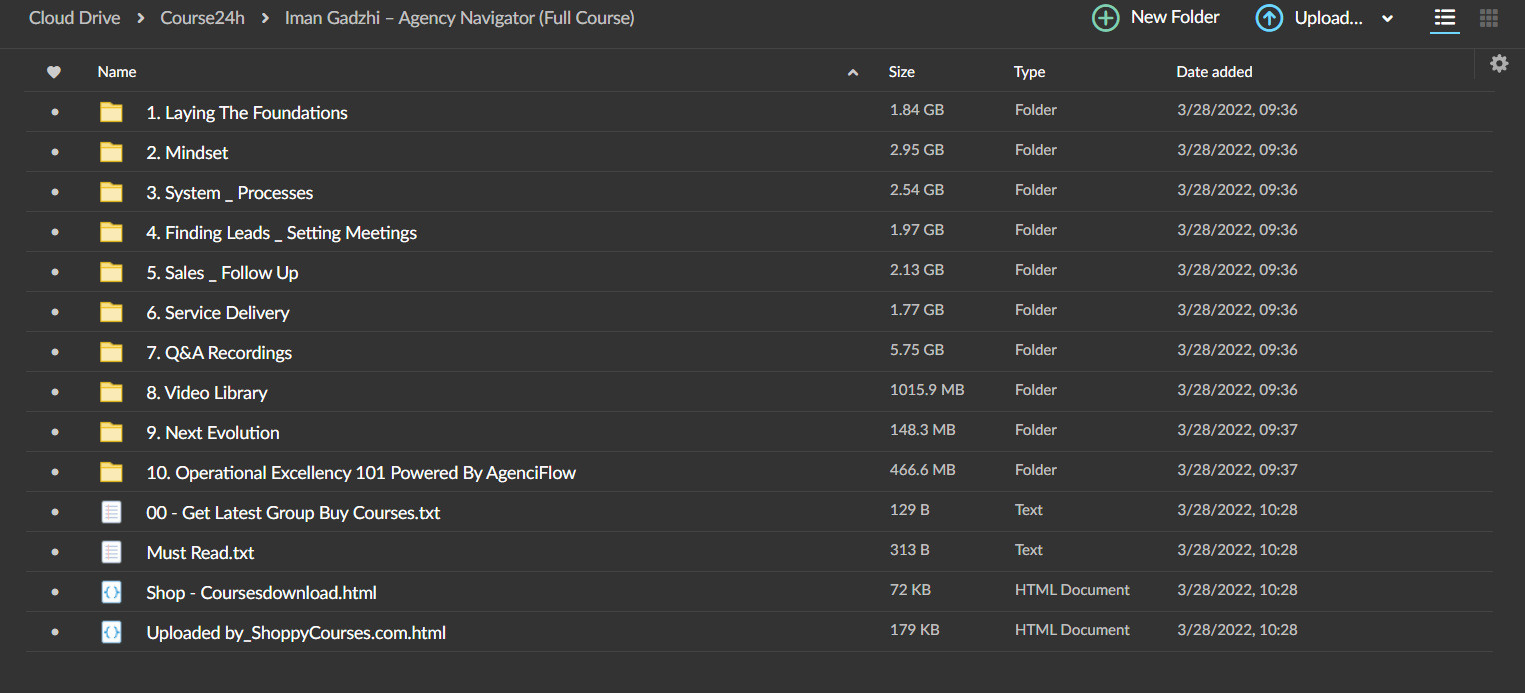Open column settings gear icon
Screen dimensions: 1525x693
[1499, 63]
